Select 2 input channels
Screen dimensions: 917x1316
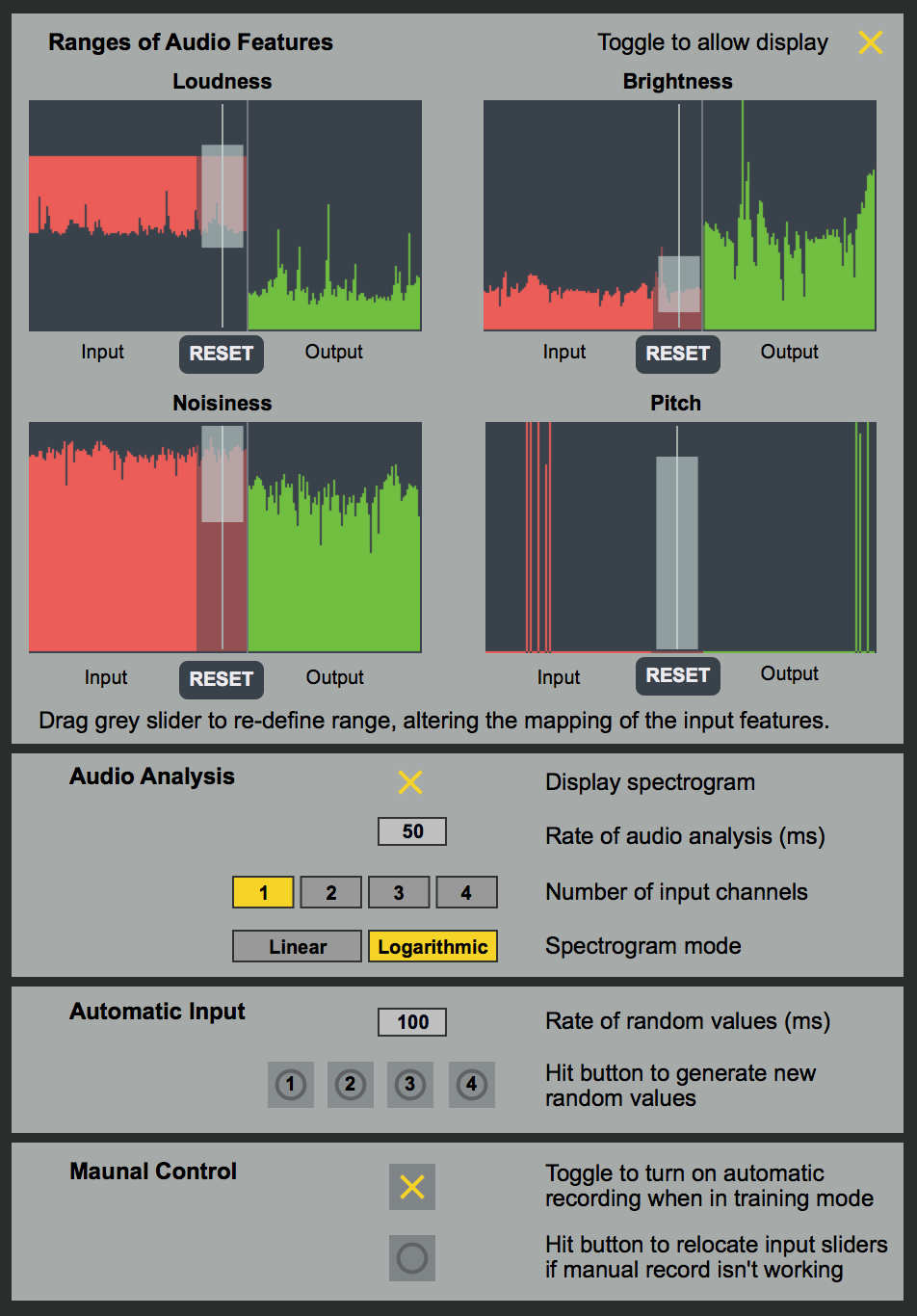pyautogui.click(x=331, y=892)
